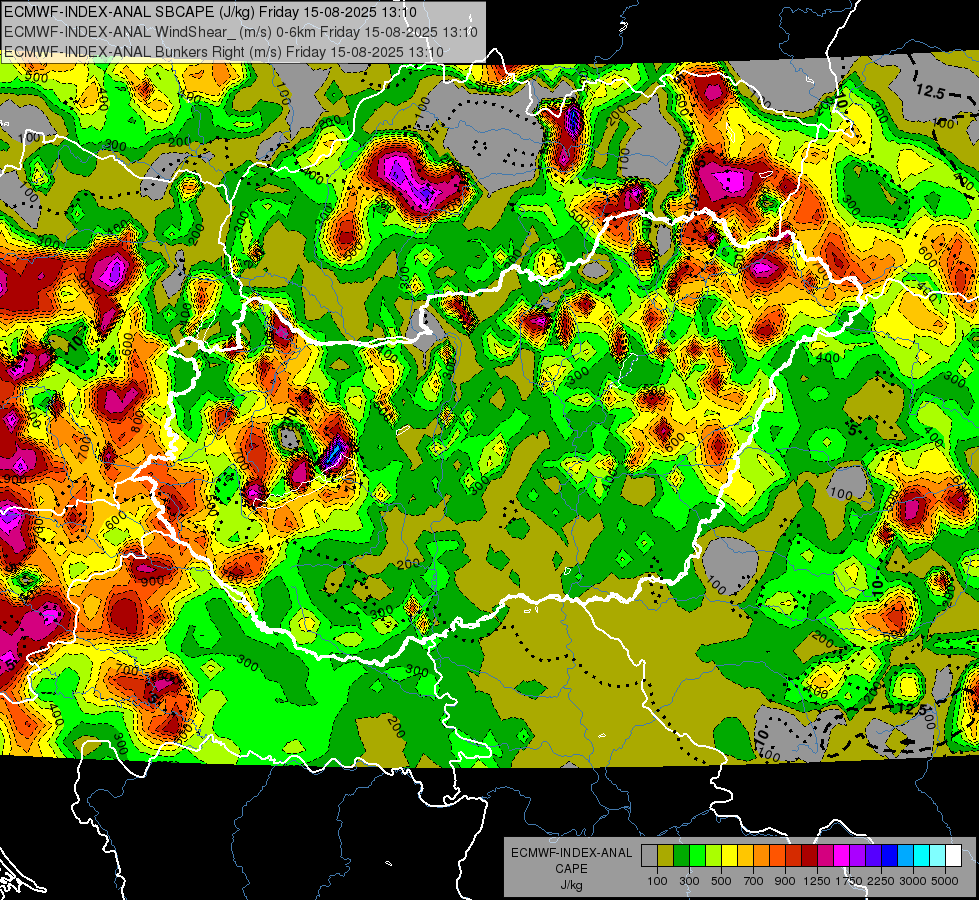Select the magenta legend swatch
Viewport: 979px width, 900px height.
point(842,856)
